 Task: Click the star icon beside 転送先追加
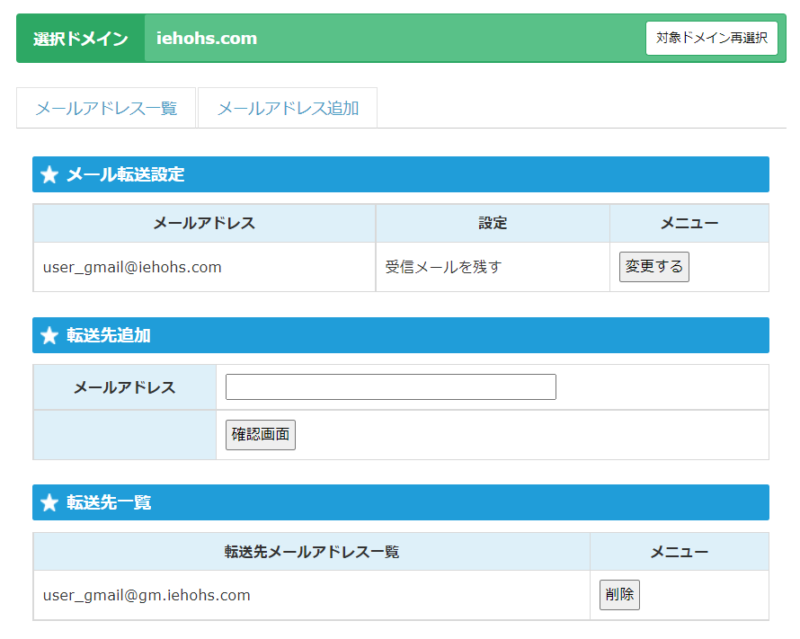tap(49, 335)
